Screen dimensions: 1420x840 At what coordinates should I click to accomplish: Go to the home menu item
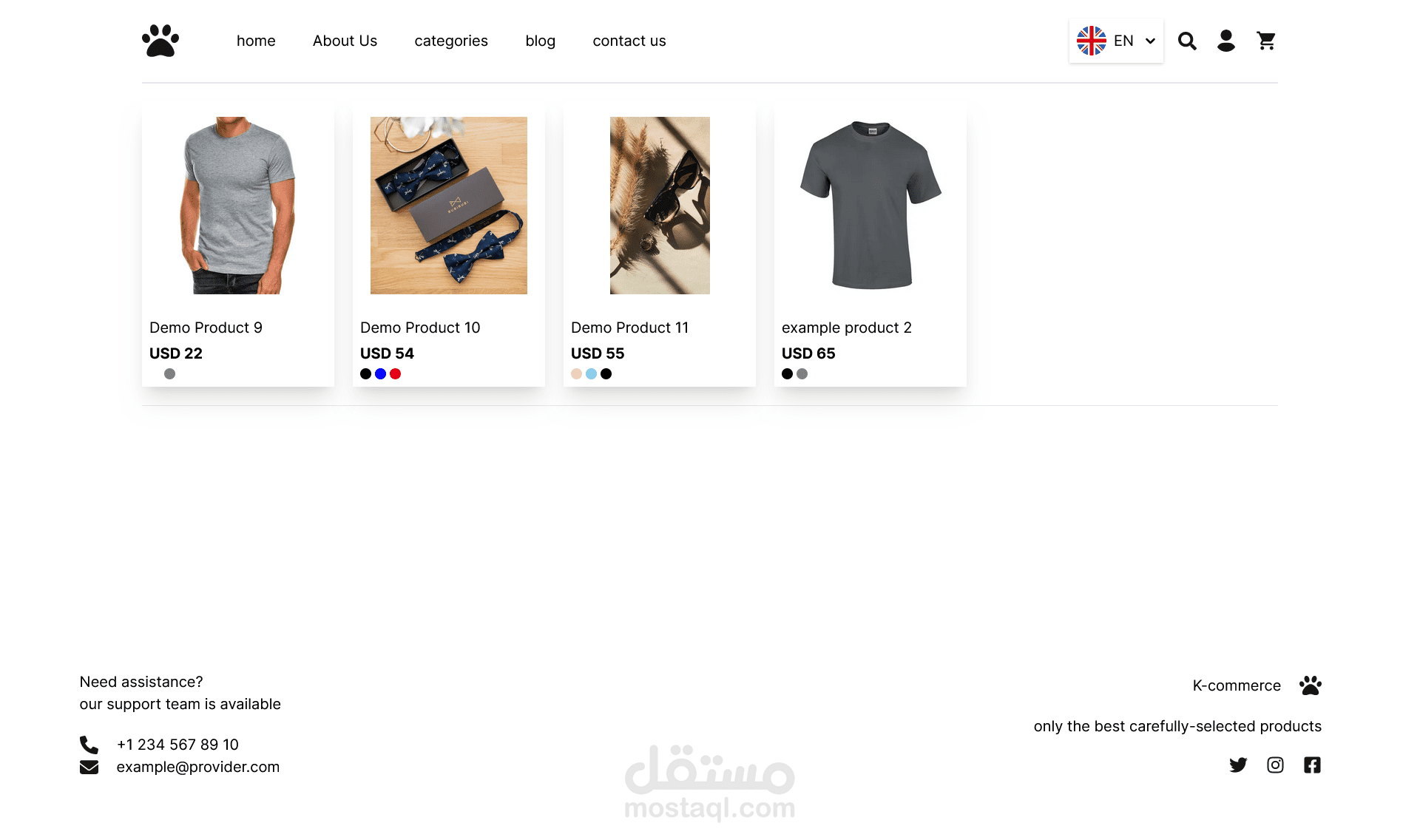click(256, 41)
